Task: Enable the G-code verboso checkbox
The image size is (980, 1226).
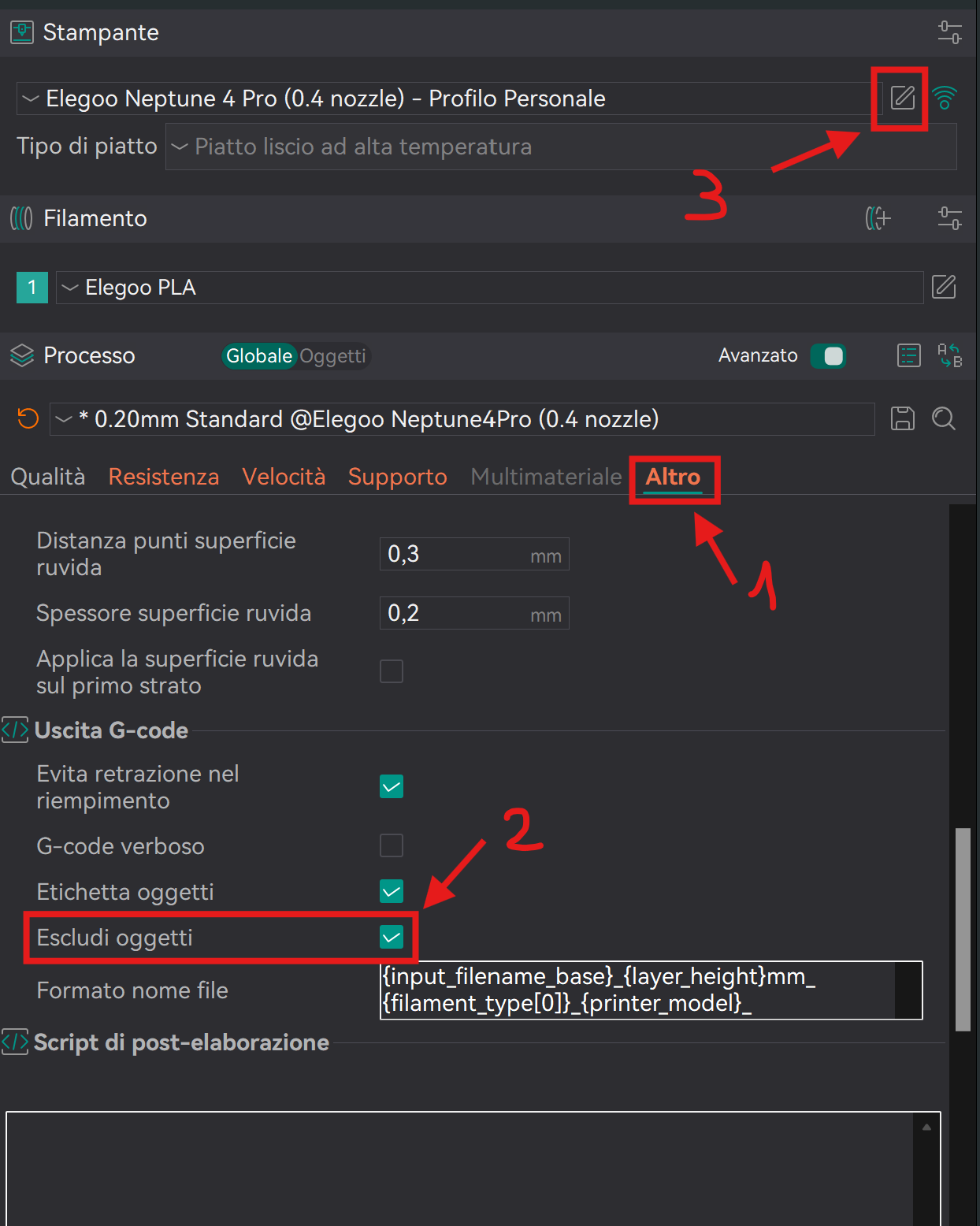Action: click(392, 845)
